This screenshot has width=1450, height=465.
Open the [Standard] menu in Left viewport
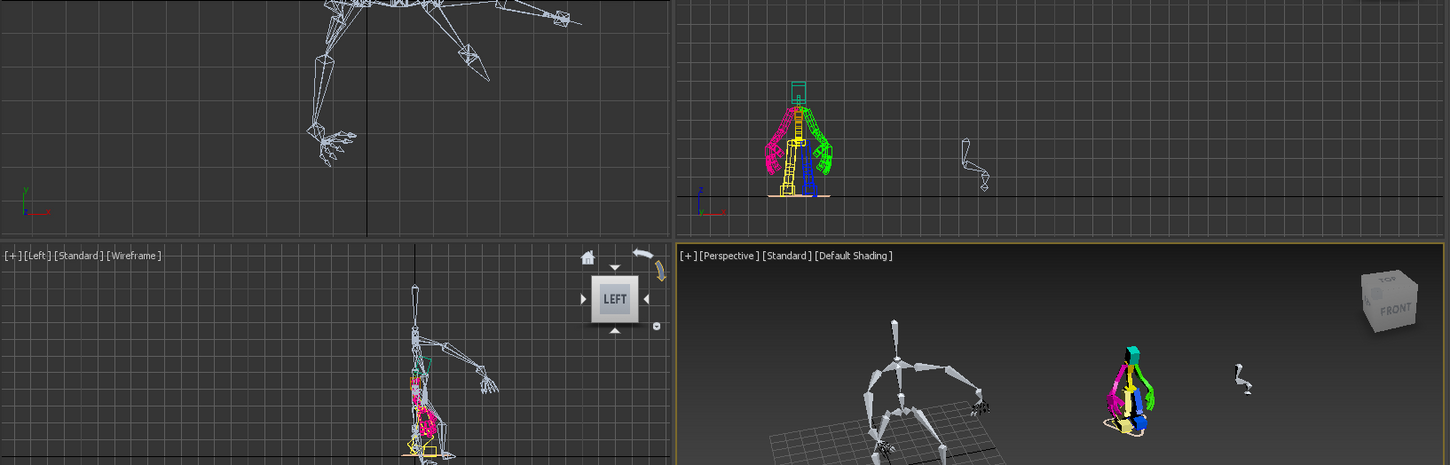click(x=78, y=256)
